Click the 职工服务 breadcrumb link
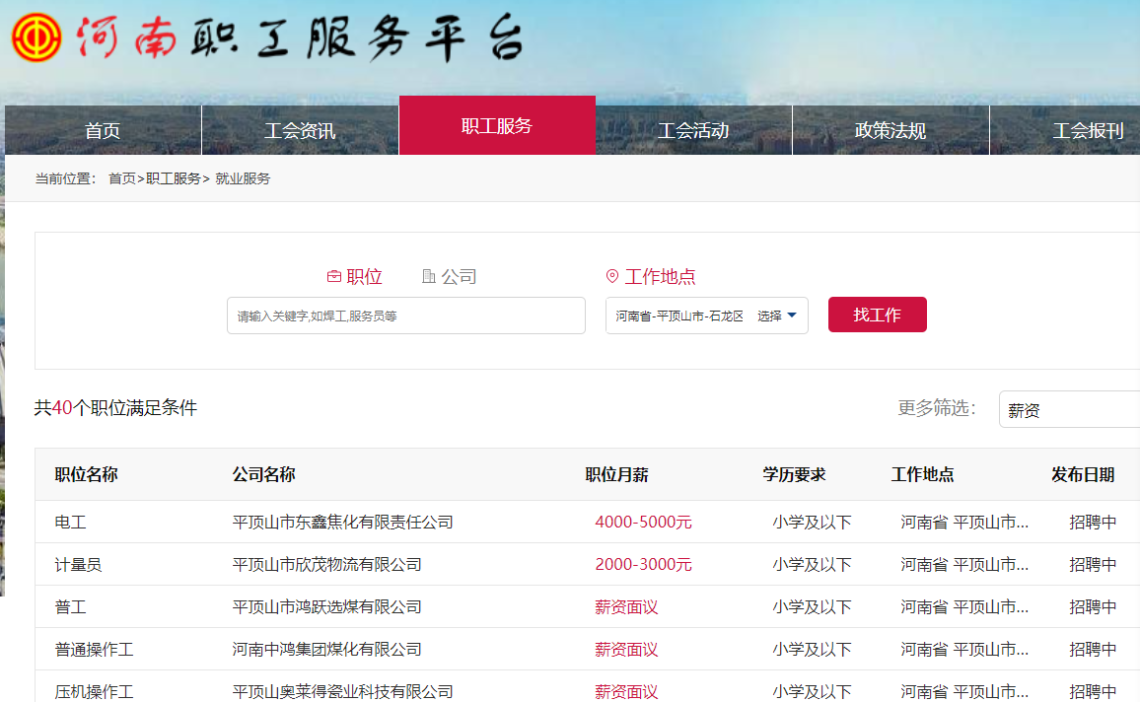The height and width of the screenshot is (702, 1140). [x=173, y=179]
